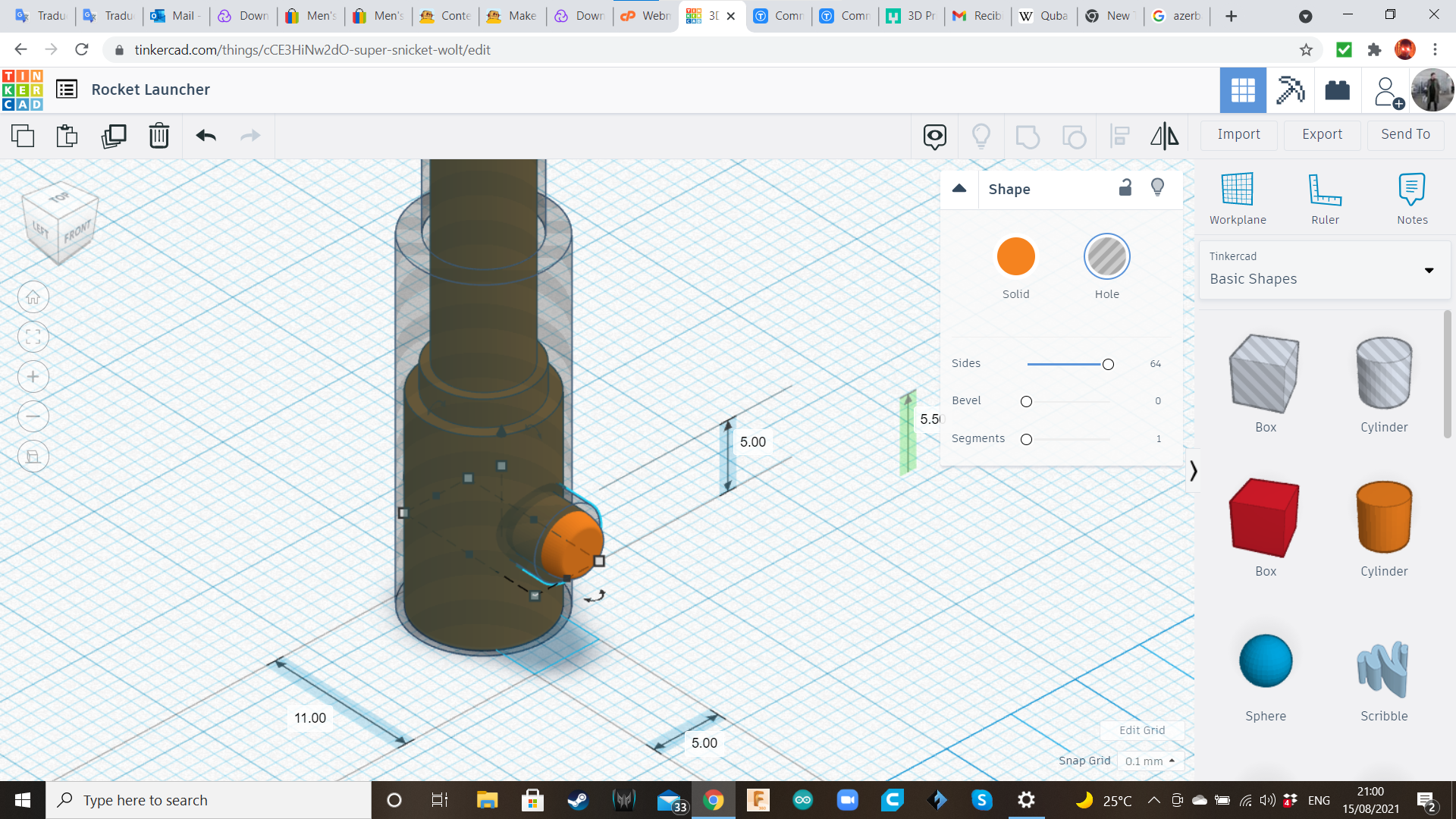Screen dimensions: 1456x819
Task: Click the Export button
Action: click(x=1321, y=134)
